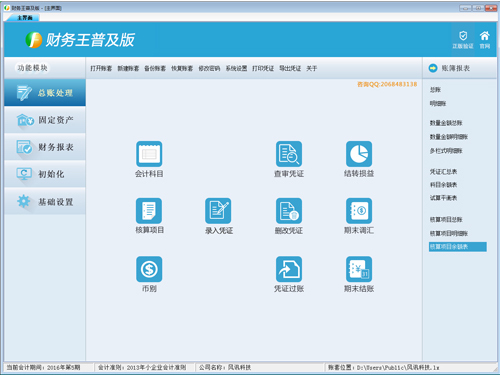Select the 固定资产 module in sidebar
Screen dimensions: 500x375
click(x=45, y=120)
